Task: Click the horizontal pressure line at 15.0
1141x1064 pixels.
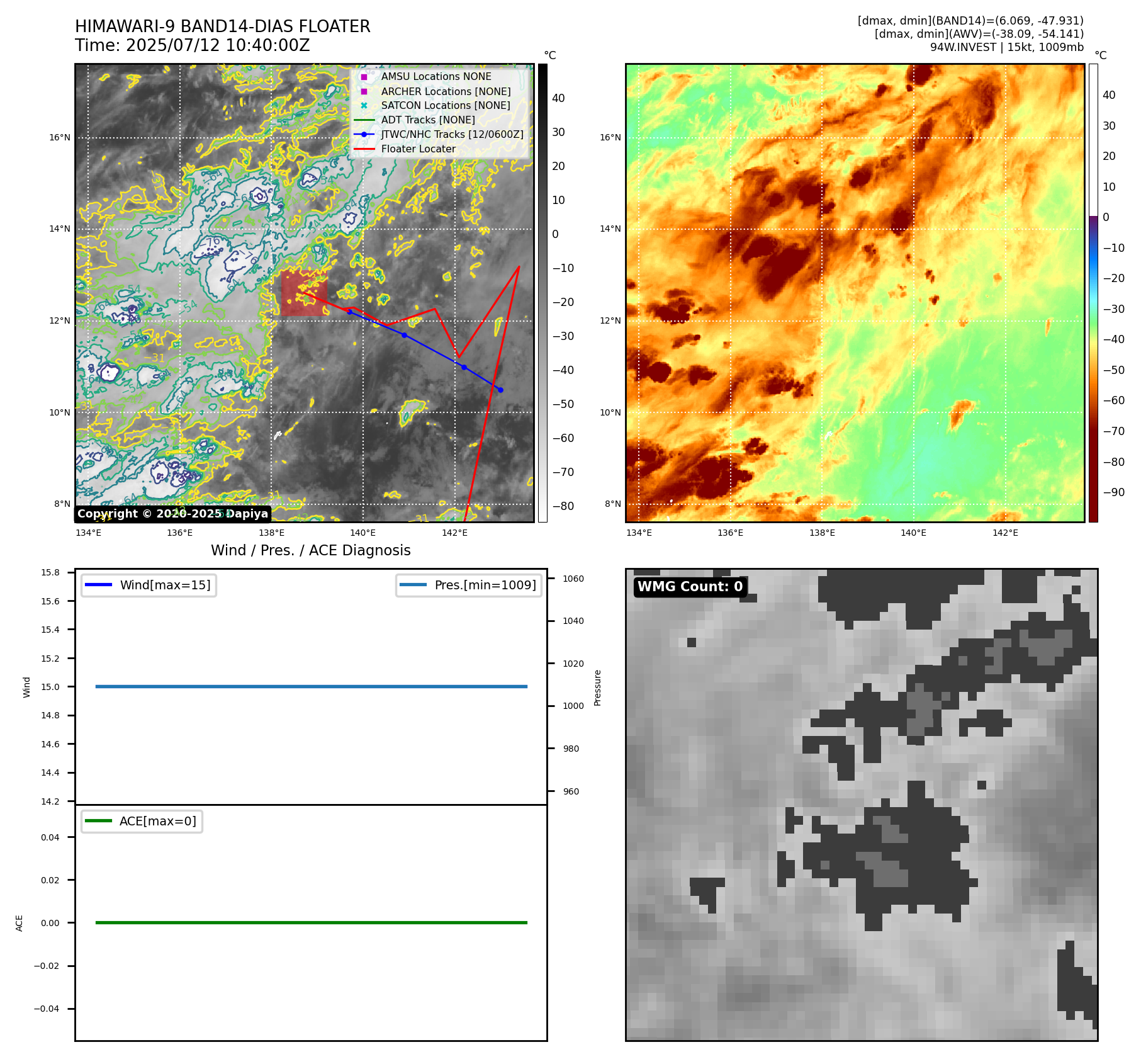Action: pyautogui.click(x=311, y=686)
